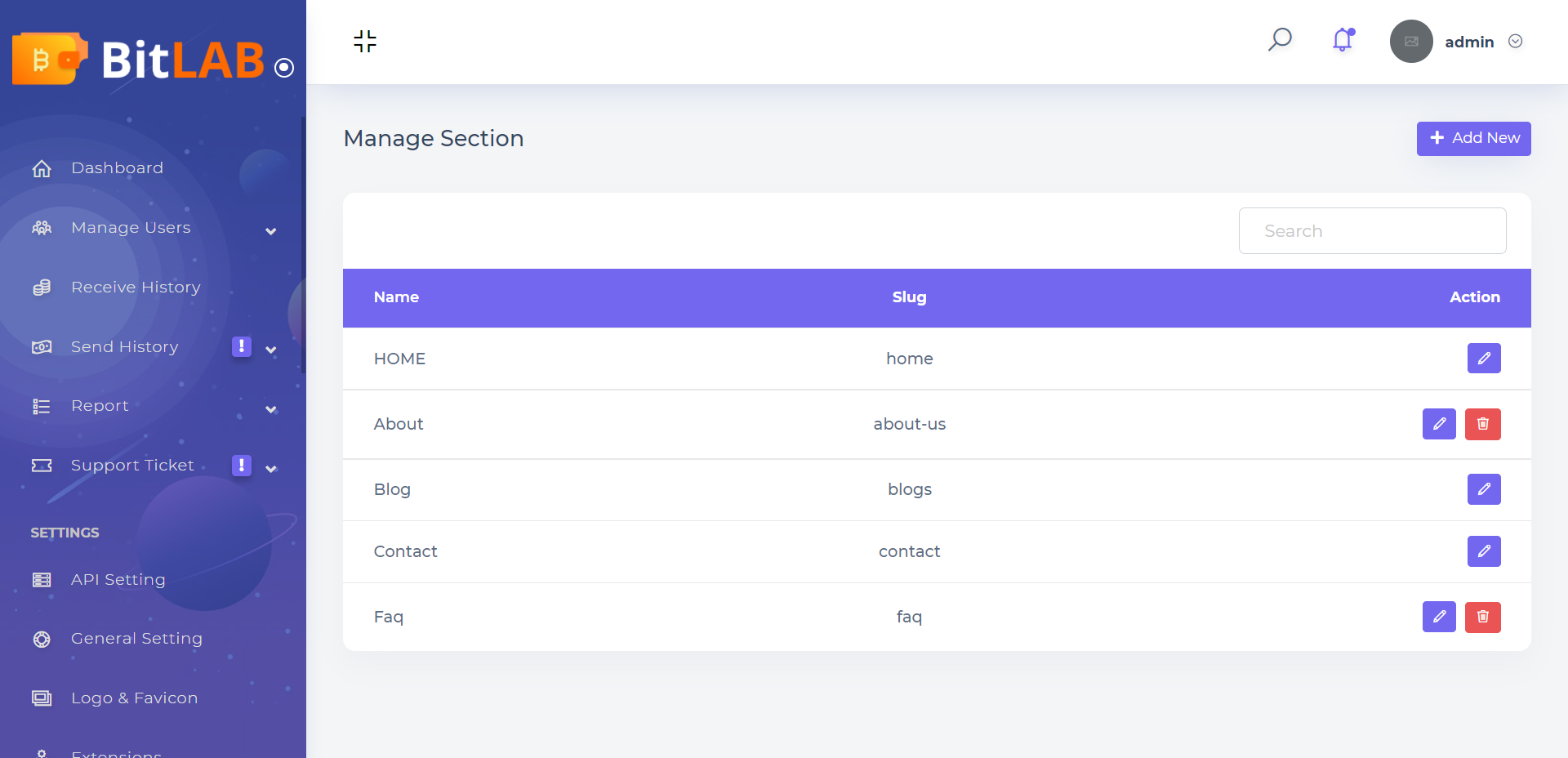Click the Add New button
This screenshot has width=1568, height=758.
pos(1473,138)
